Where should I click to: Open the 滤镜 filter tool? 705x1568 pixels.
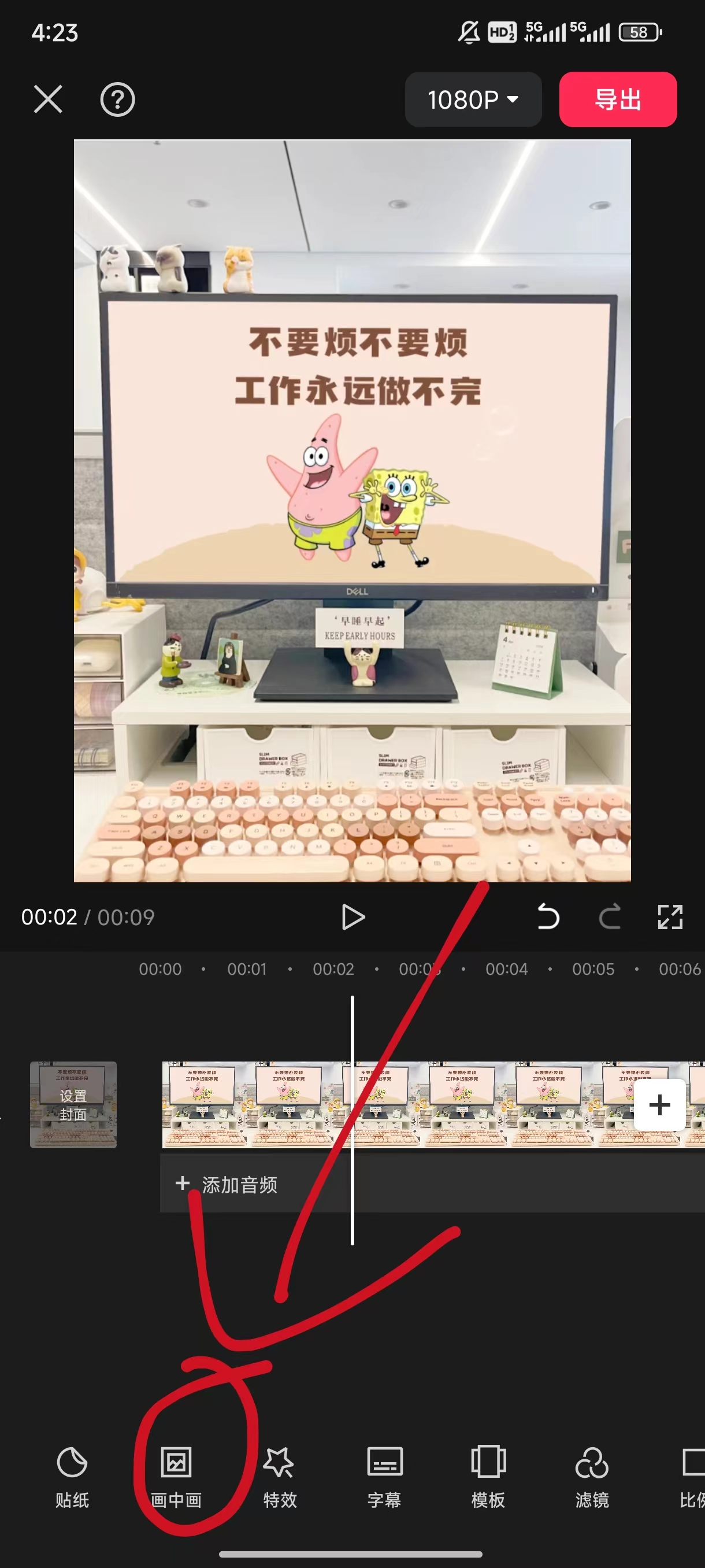tap(592, 1477)
